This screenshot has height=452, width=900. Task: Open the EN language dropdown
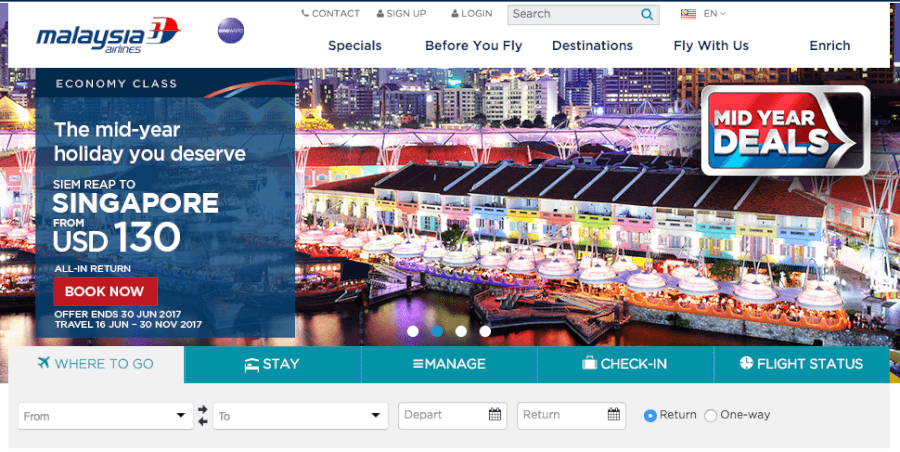[x=715, y=14]
